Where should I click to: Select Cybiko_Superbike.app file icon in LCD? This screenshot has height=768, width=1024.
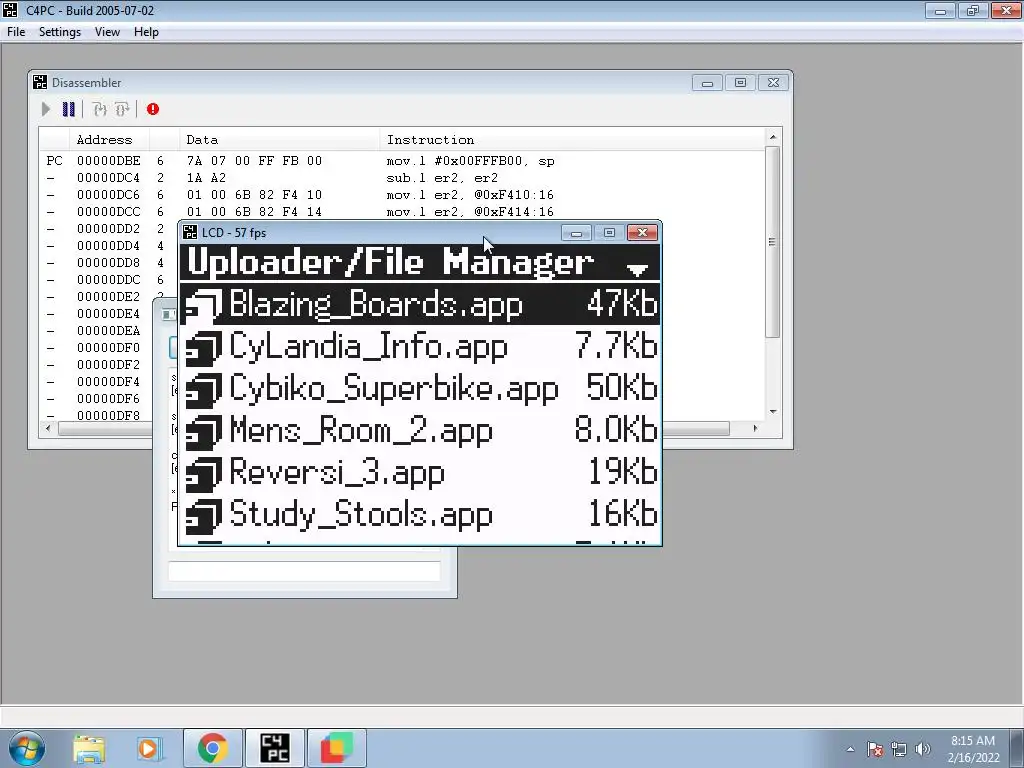[x=203, y=390]
